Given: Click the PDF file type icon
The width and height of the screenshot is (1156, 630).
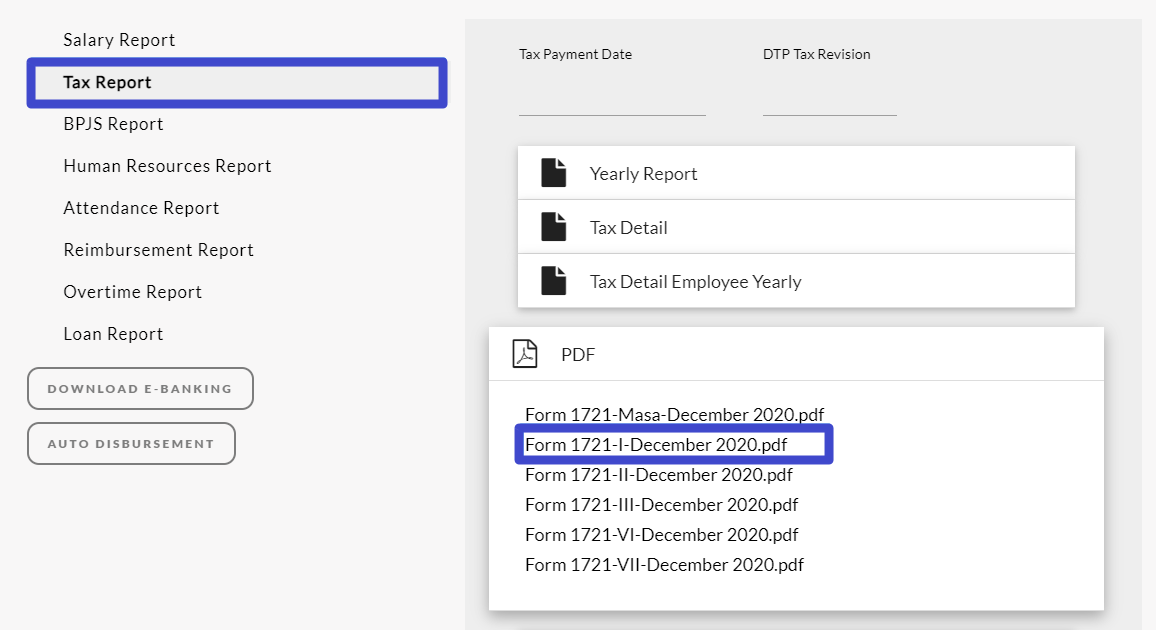Looking at the screenshot, I should [525, 354].
